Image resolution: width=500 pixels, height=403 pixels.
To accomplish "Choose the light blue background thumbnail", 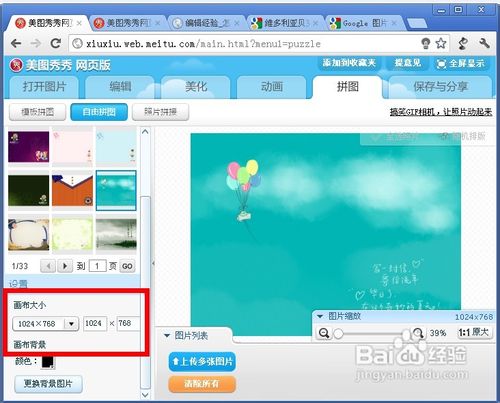I will pyautogui.click(x=116, y=147).
